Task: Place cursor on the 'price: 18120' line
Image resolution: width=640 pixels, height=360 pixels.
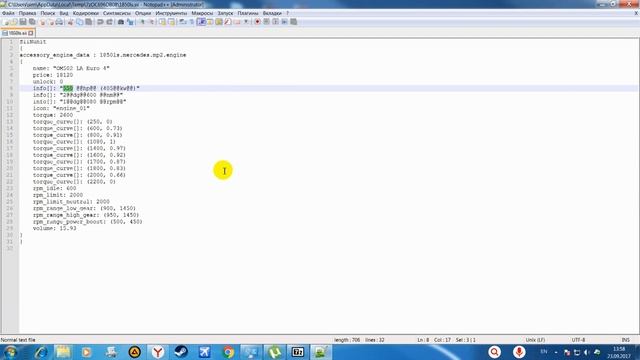Action: 53,75
